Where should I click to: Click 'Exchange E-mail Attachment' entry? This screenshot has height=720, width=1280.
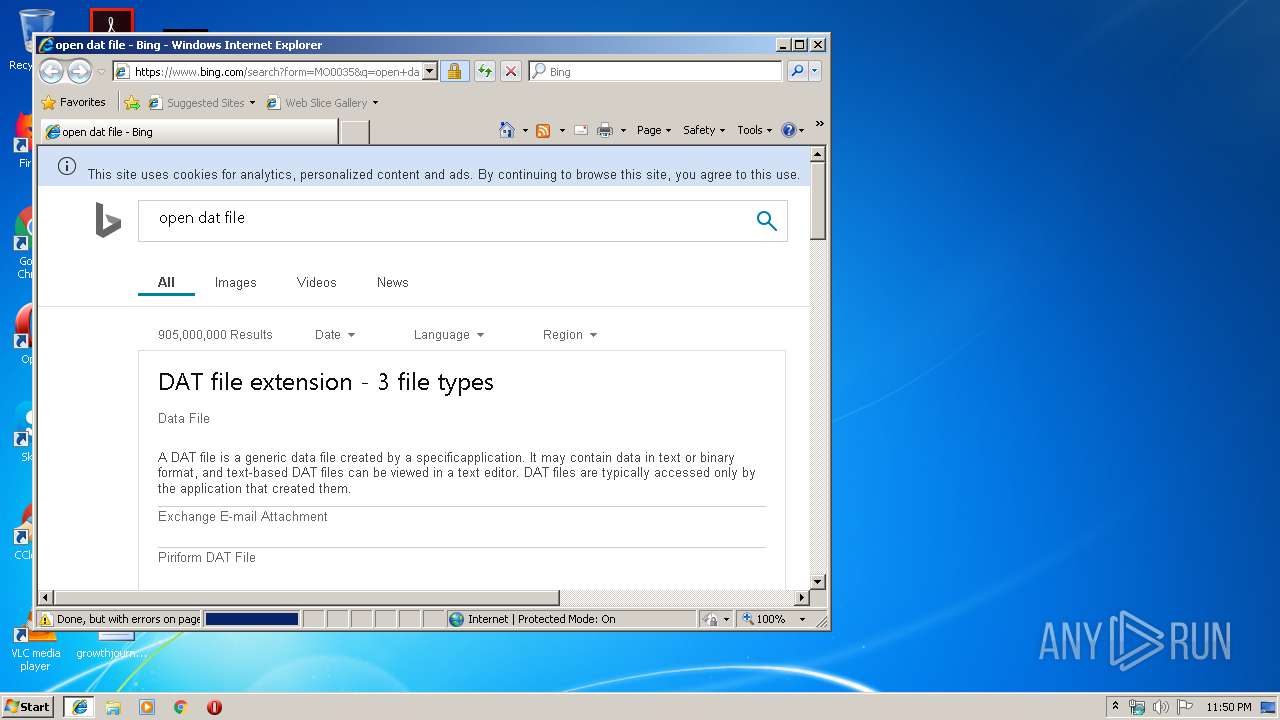tap(243, 517)
